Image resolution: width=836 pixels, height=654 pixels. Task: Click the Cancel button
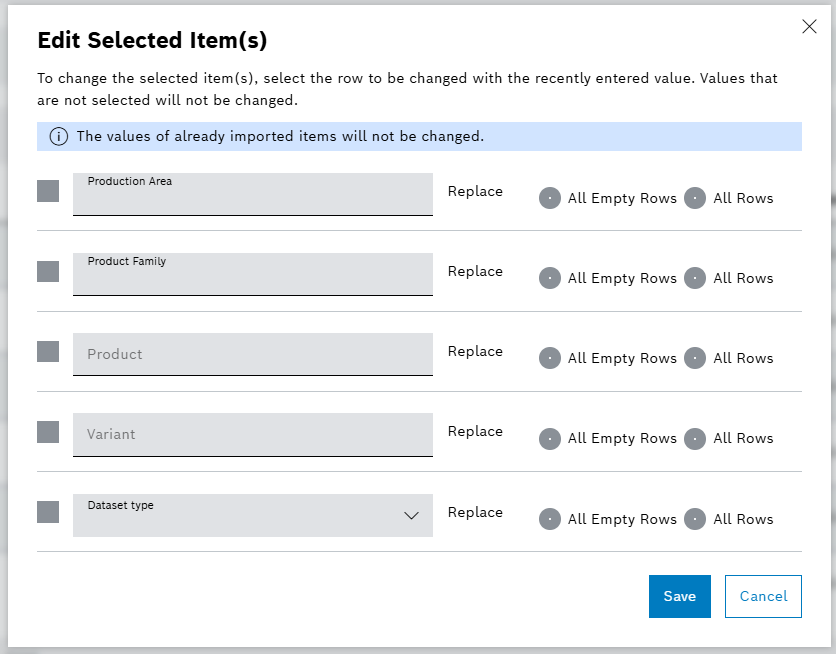763,596
